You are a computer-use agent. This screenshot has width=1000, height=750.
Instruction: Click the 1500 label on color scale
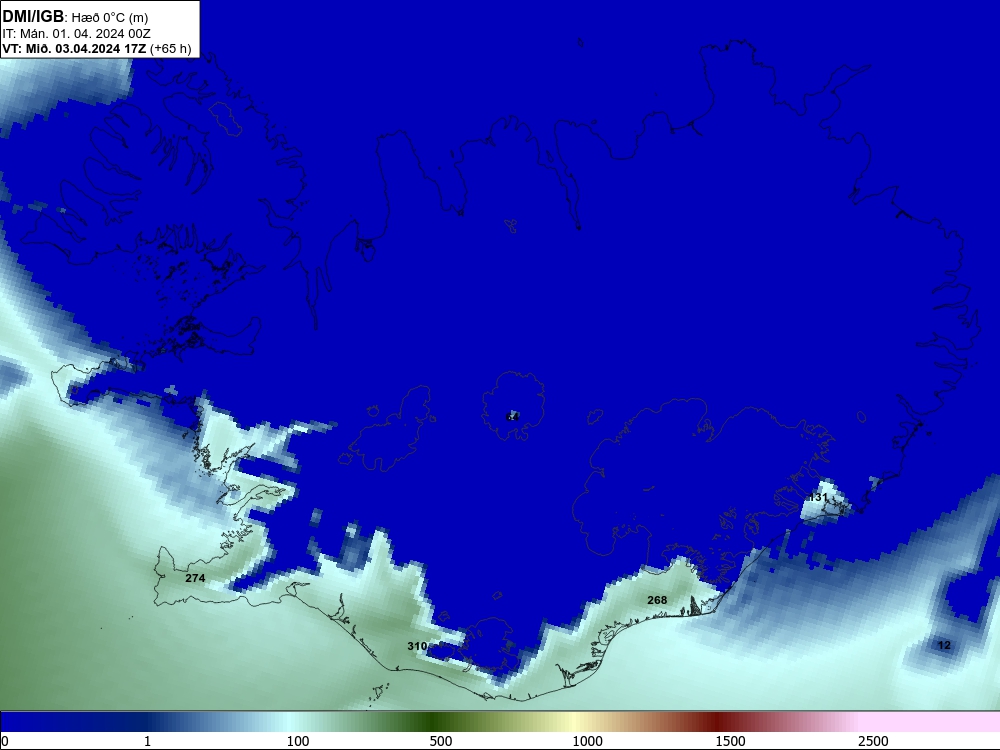(730, 741)
